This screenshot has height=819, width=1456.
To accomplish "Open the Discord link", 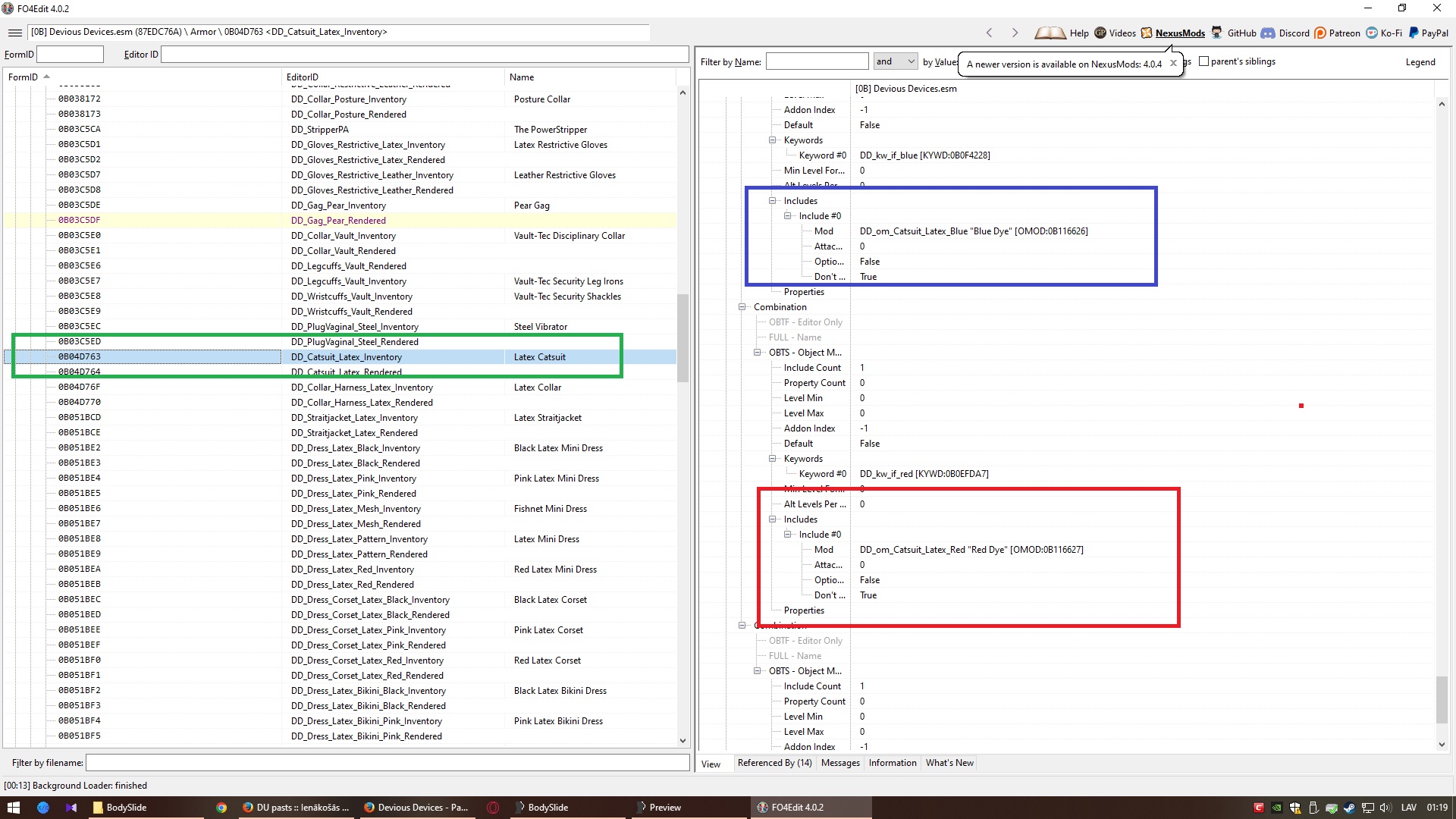I will pos(1285,33).
